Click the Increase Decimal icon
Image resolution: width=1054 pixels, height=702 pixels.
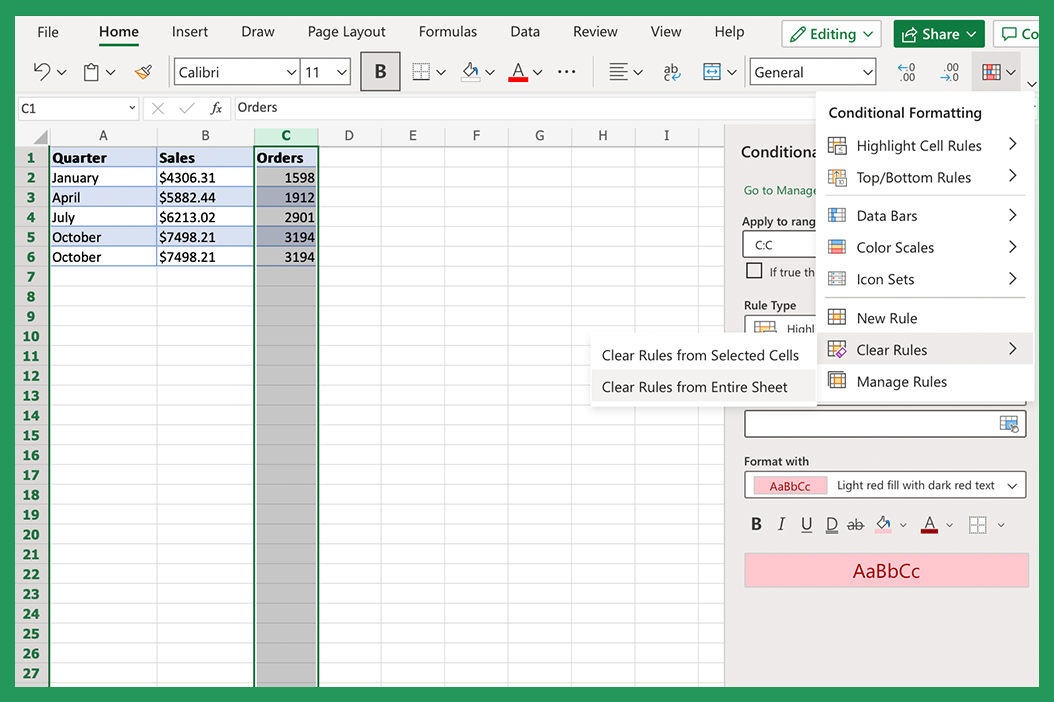(906, 72)
